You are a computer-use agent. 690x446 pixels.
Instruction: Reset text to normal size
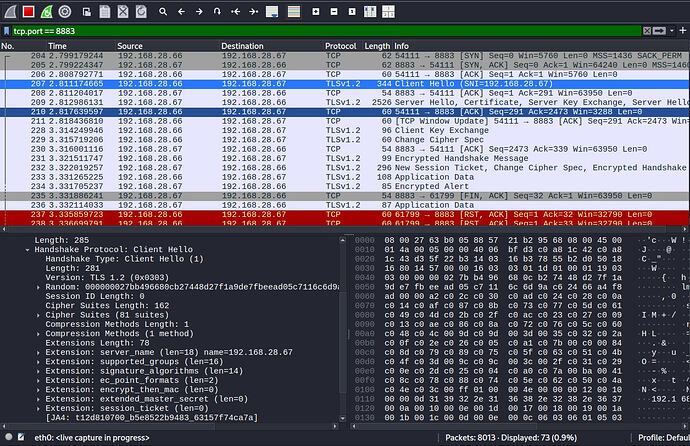click(352, 12)
